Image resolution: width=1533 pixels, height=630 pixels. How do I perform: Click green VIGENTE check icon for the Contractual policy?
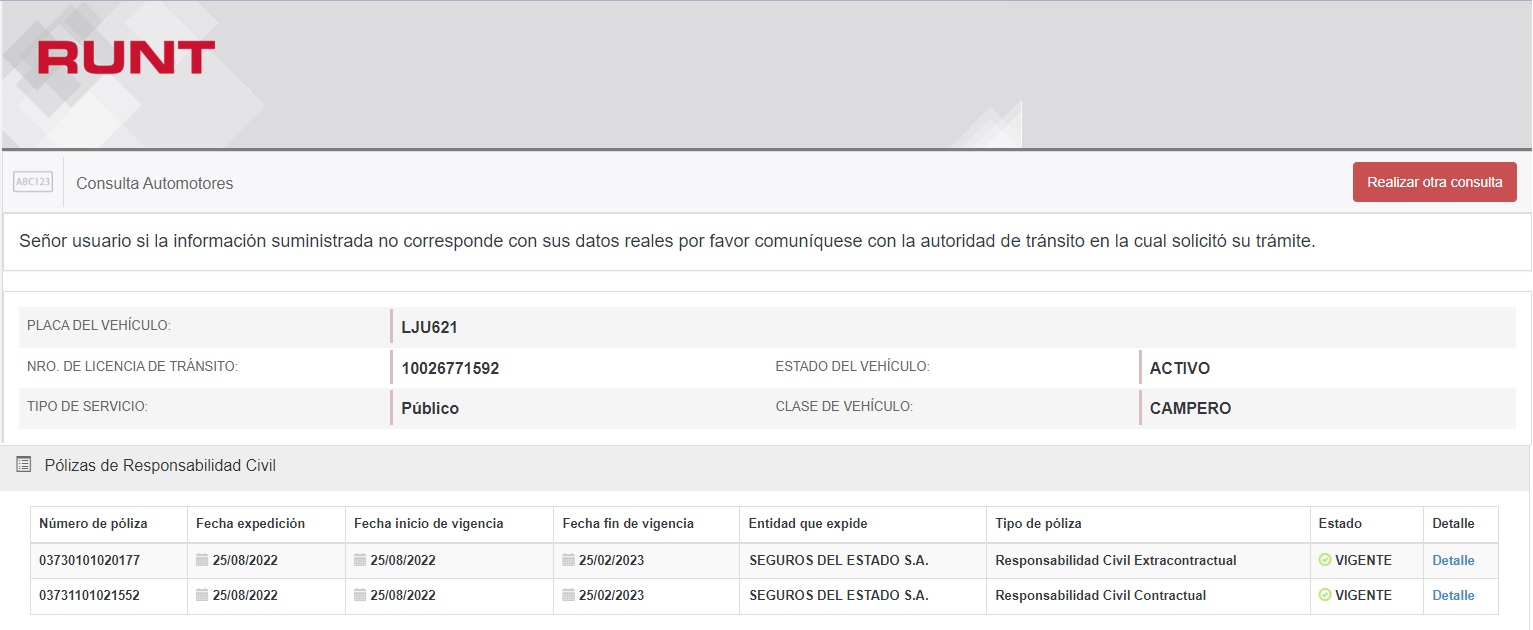[x=1325, y=595]
